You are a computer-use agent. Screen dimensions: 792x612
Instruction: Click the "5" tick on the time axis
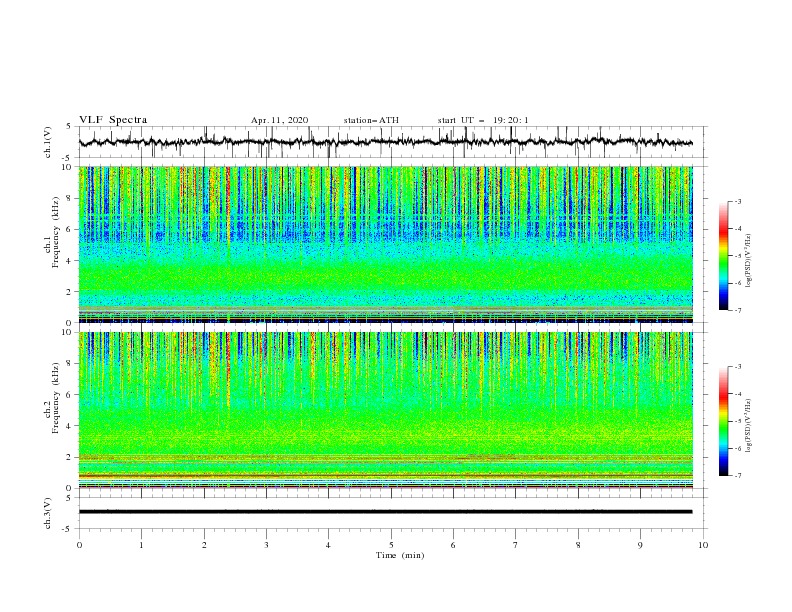click(391, 545)
